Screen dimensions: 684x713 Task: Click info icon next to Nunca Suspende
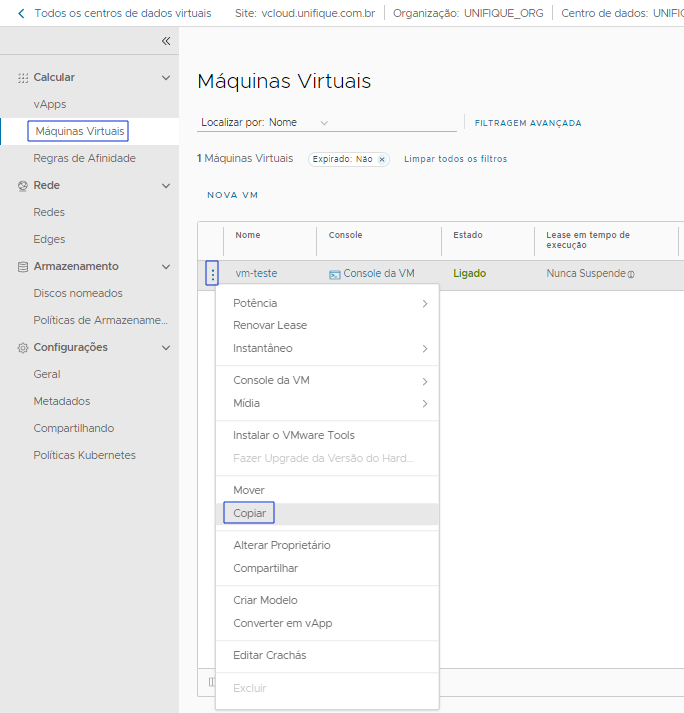point(631,274)
